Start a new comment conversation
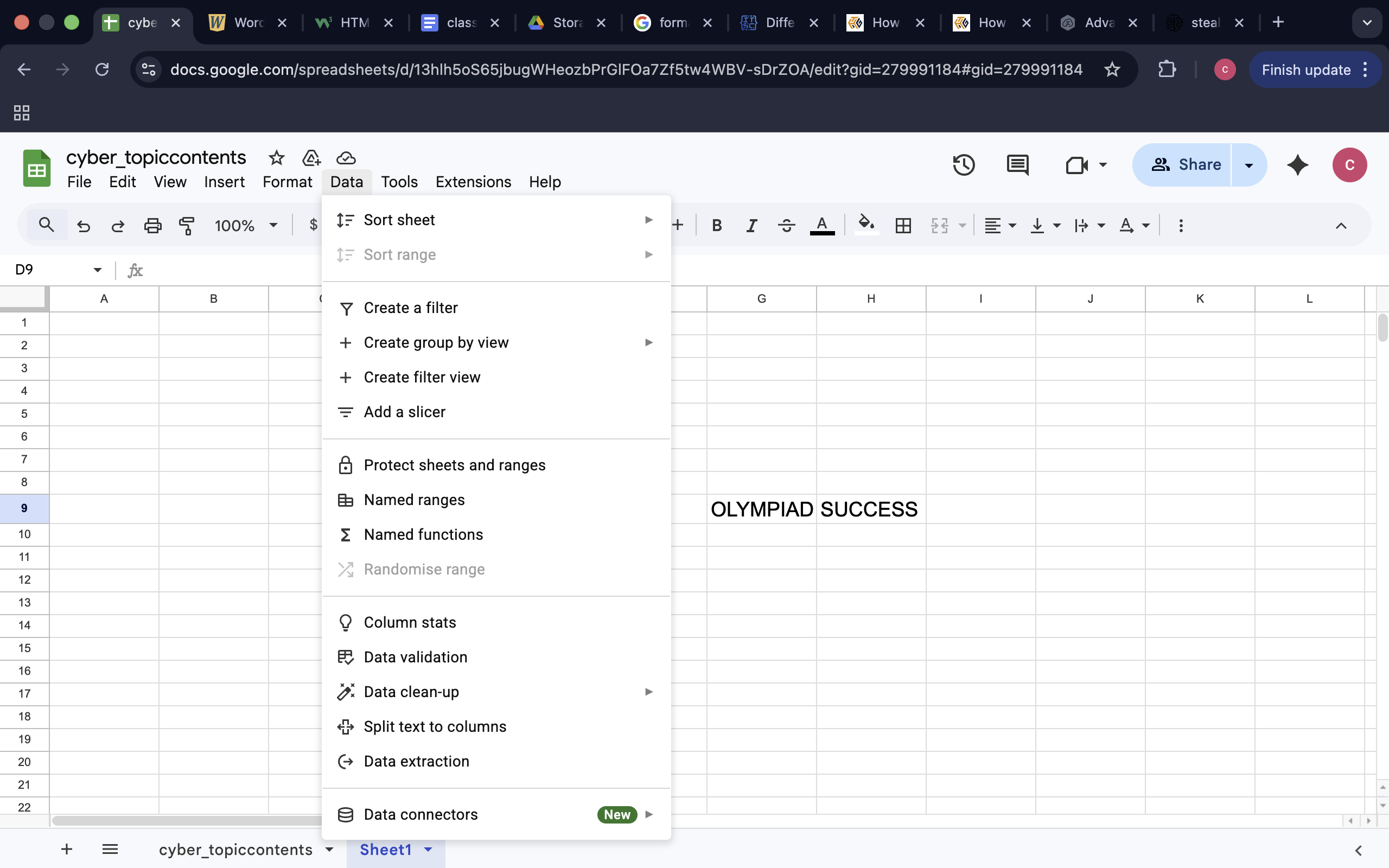The width and height of the screenshot is (1389, 868). (1017, 165)
